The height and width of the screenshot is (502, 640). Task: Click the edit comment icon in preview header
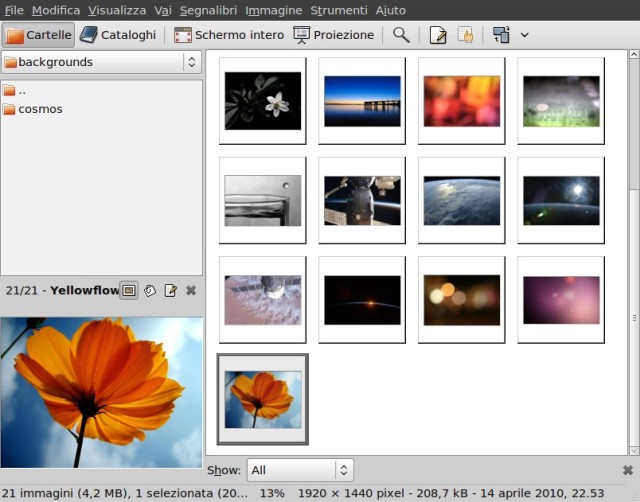pyautogui.click(x=170, y=291)
